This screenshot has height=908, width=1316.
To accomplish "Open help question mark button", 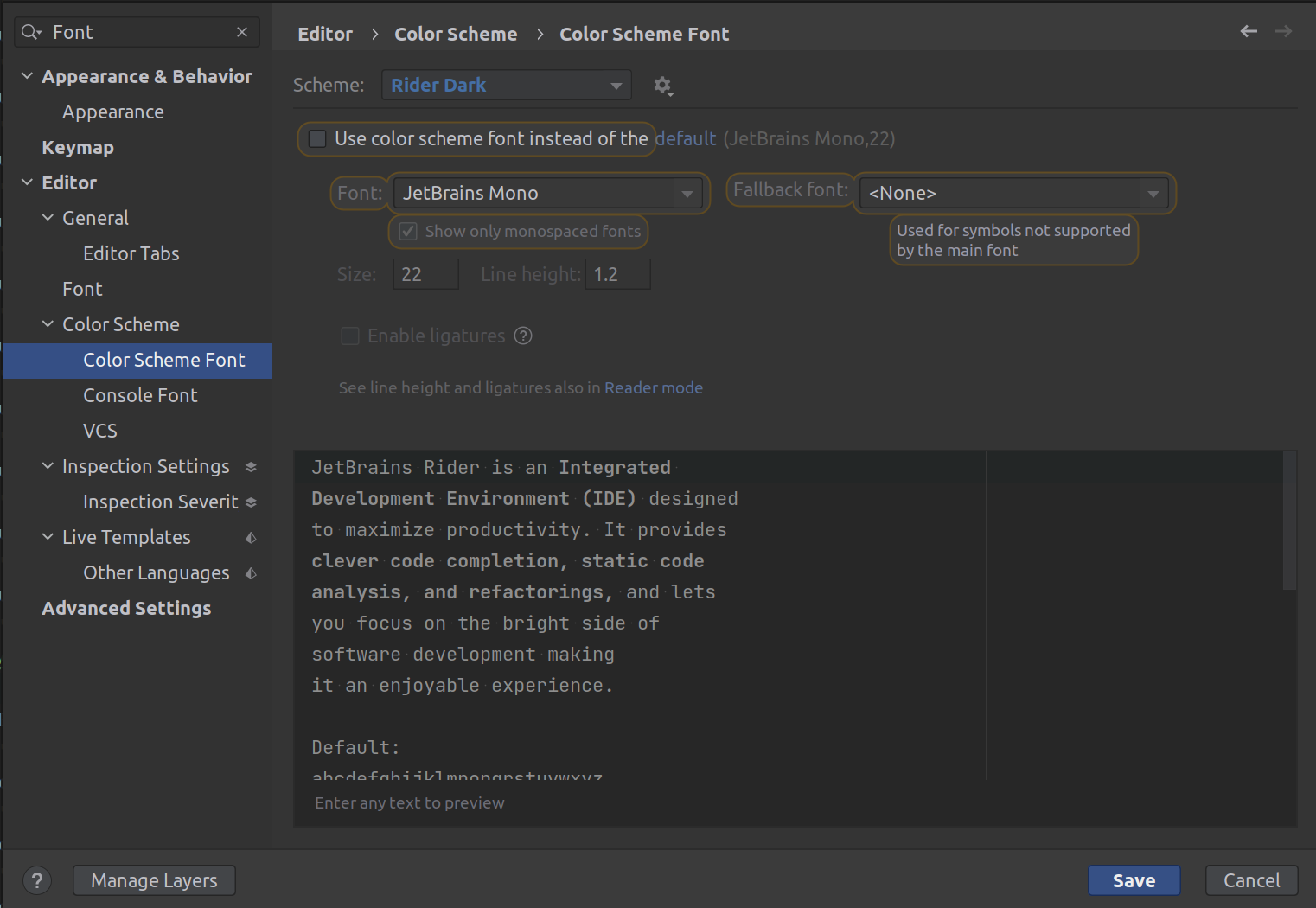I will click(36, 880).
